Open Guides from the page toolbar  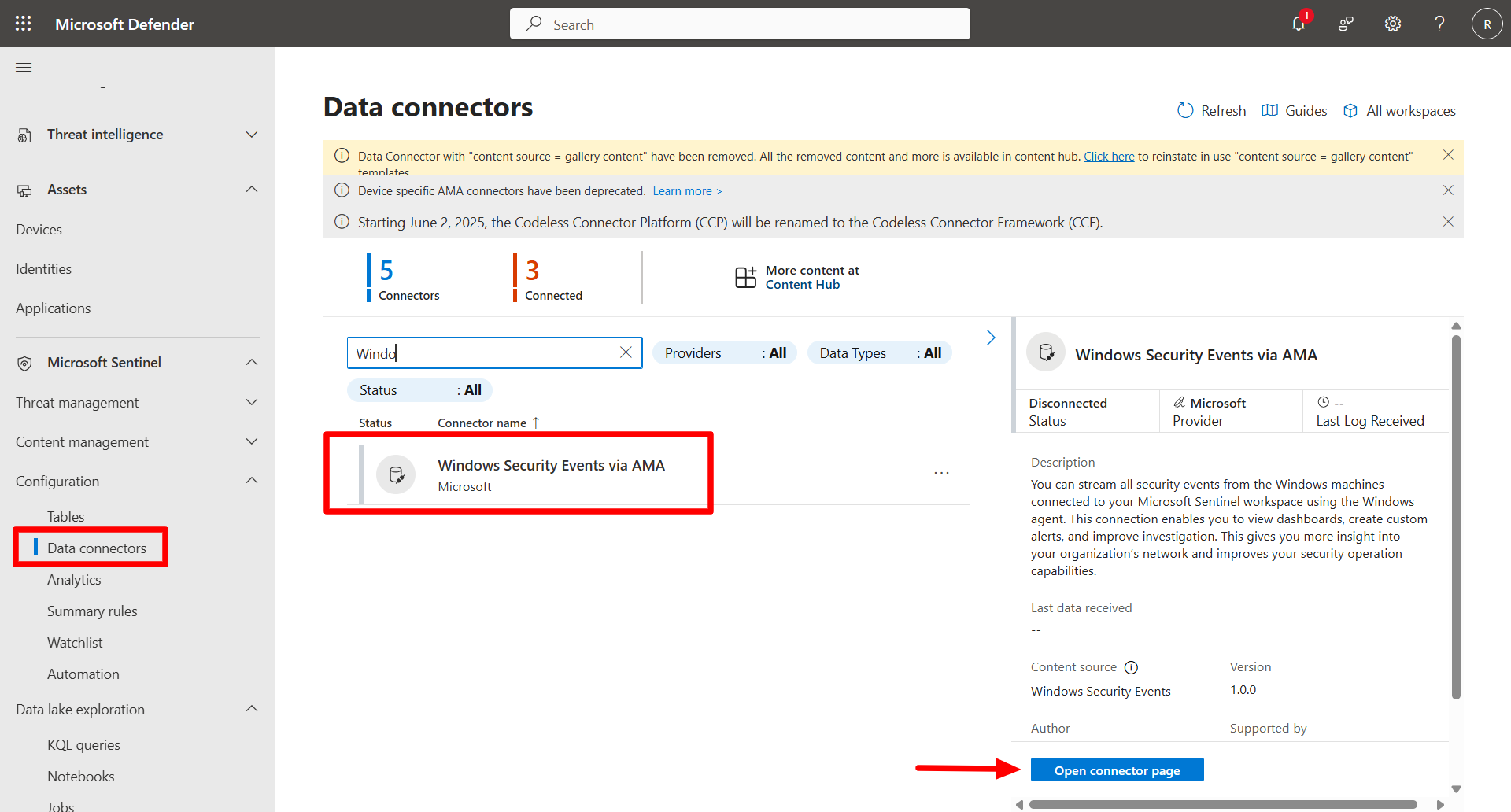1306,111
